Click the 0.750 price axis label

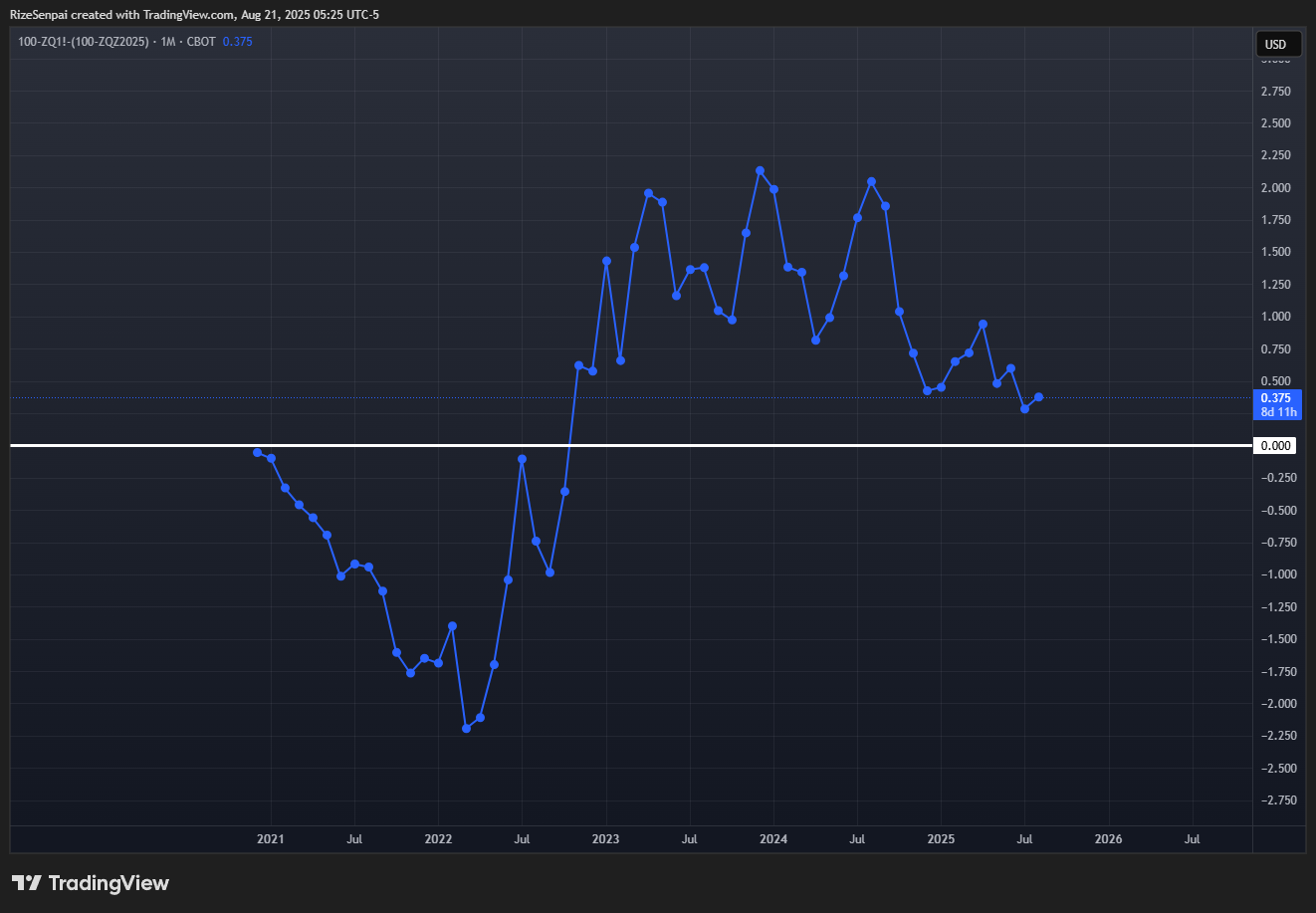coord(1276,349)
